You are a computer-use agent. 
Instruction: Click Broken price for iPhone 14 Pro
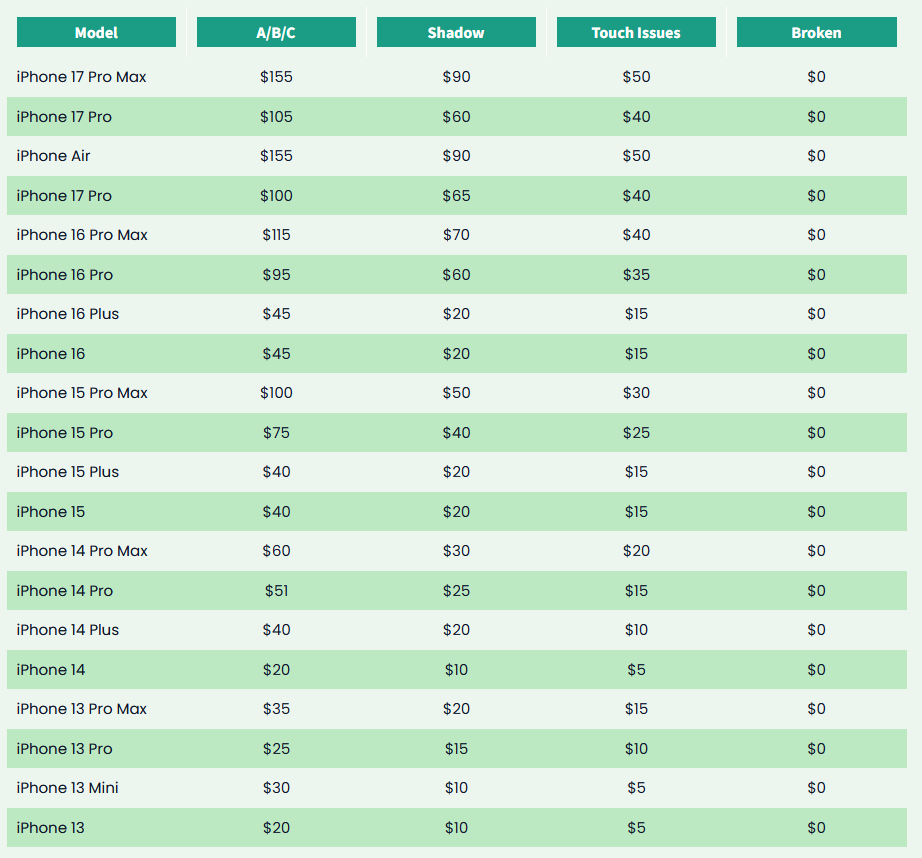[817, 590]
